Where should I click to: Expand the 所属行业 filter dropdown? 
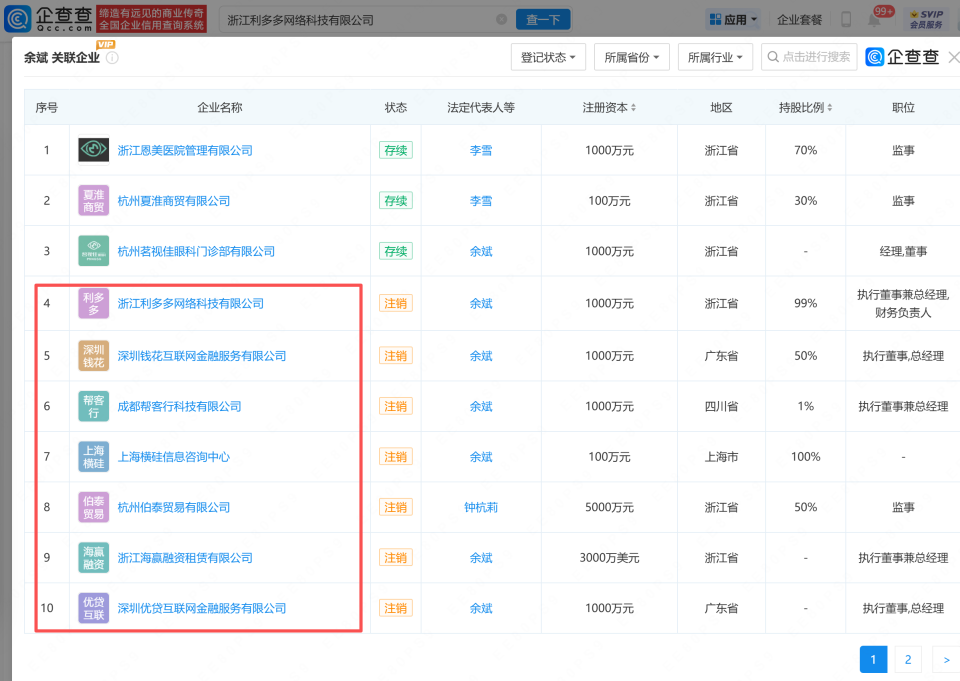[x=715, y=57]
